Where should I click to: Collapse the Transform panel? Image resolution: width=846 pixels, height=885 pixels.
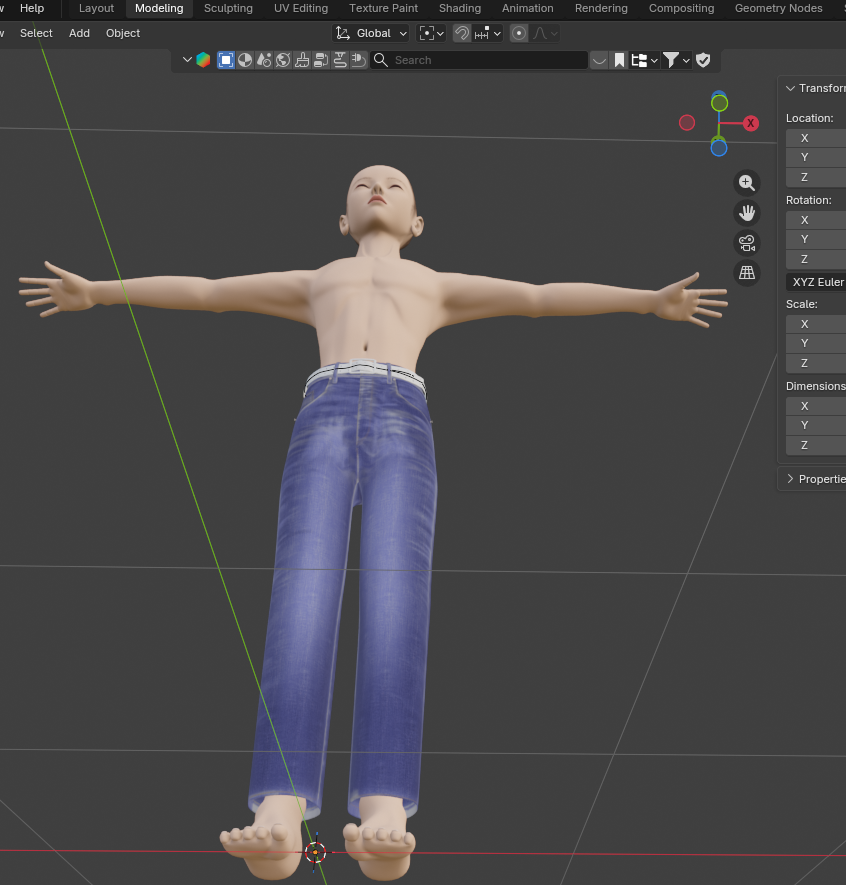[x=791, y=88]
